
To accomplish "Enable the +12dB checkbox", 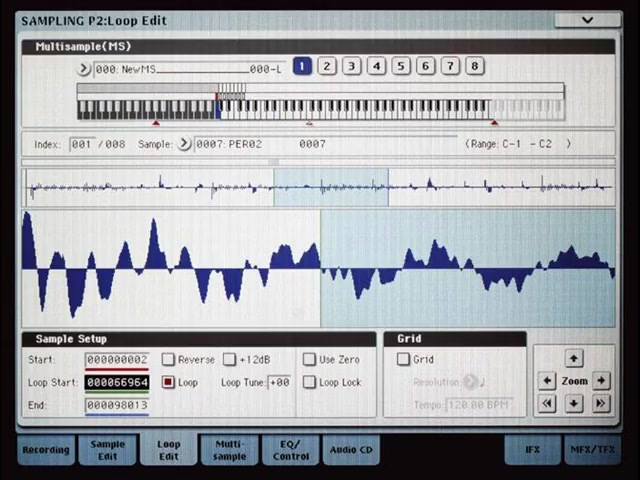I will (x=229, y=360).
